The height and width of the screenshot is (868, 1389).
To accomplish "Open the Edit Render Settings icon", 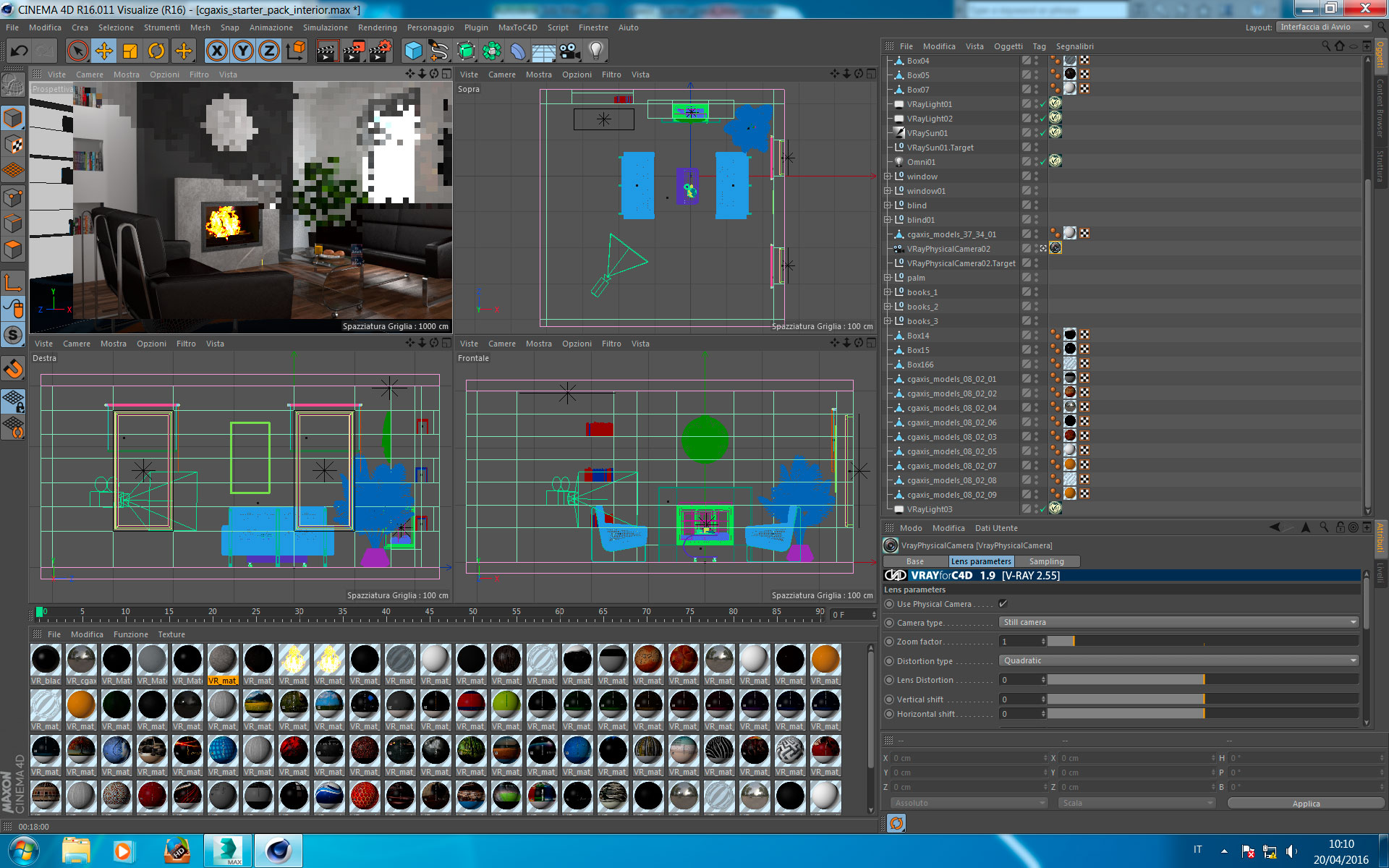I will click(380, 51).
